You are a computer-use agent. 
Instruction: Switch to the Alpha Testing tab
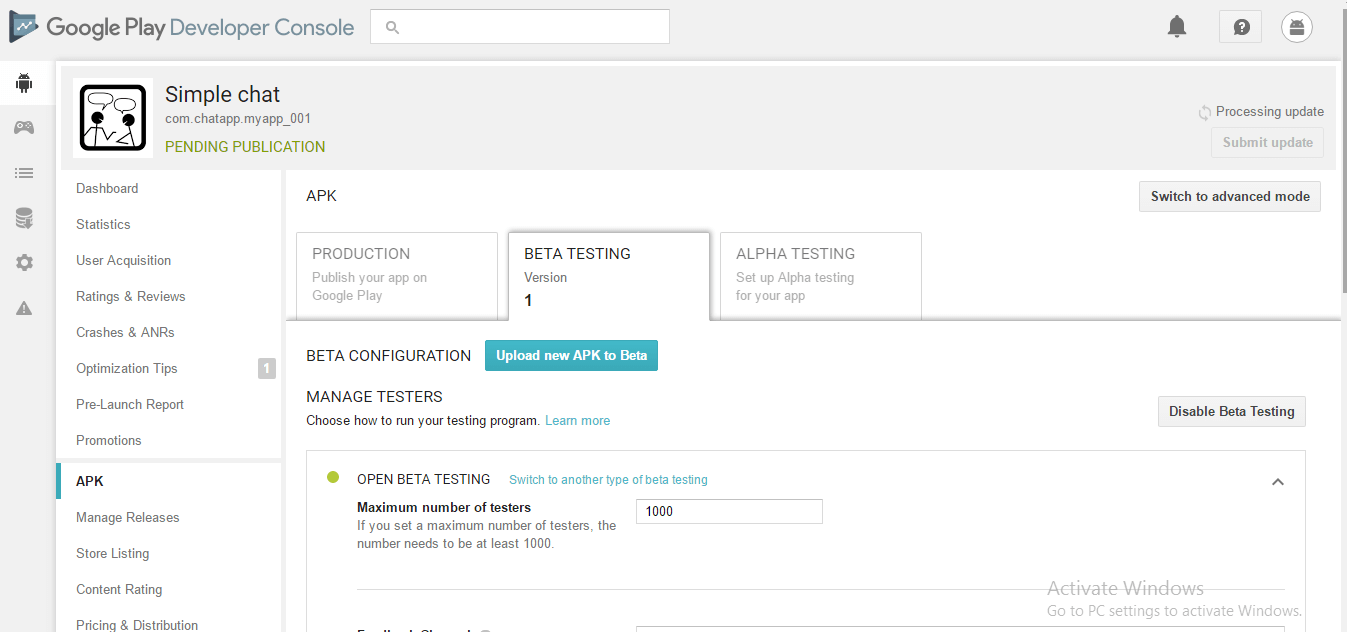[820, 274]
